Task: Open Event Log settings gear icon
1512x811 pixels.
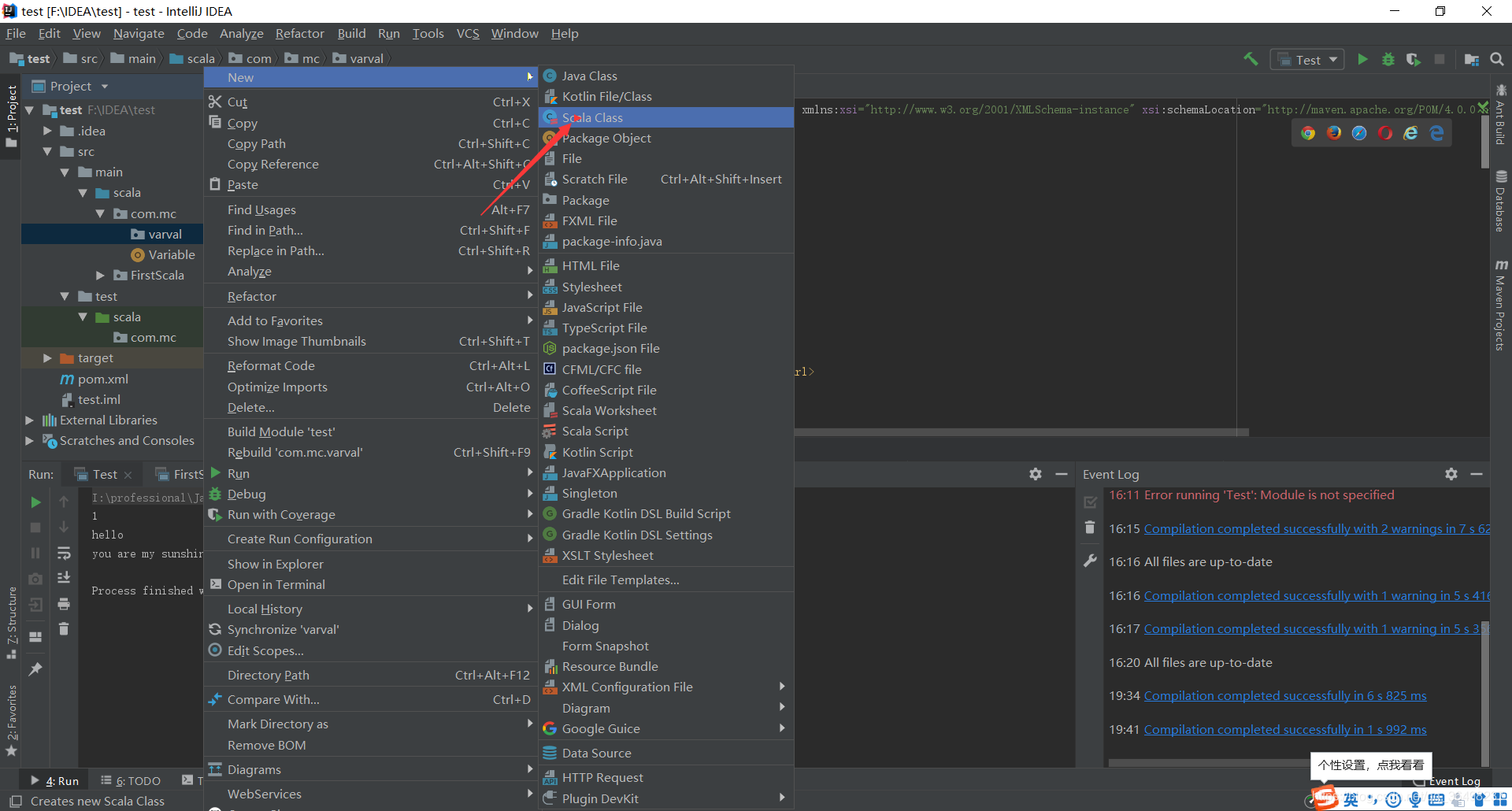Action: [1451, 474]
